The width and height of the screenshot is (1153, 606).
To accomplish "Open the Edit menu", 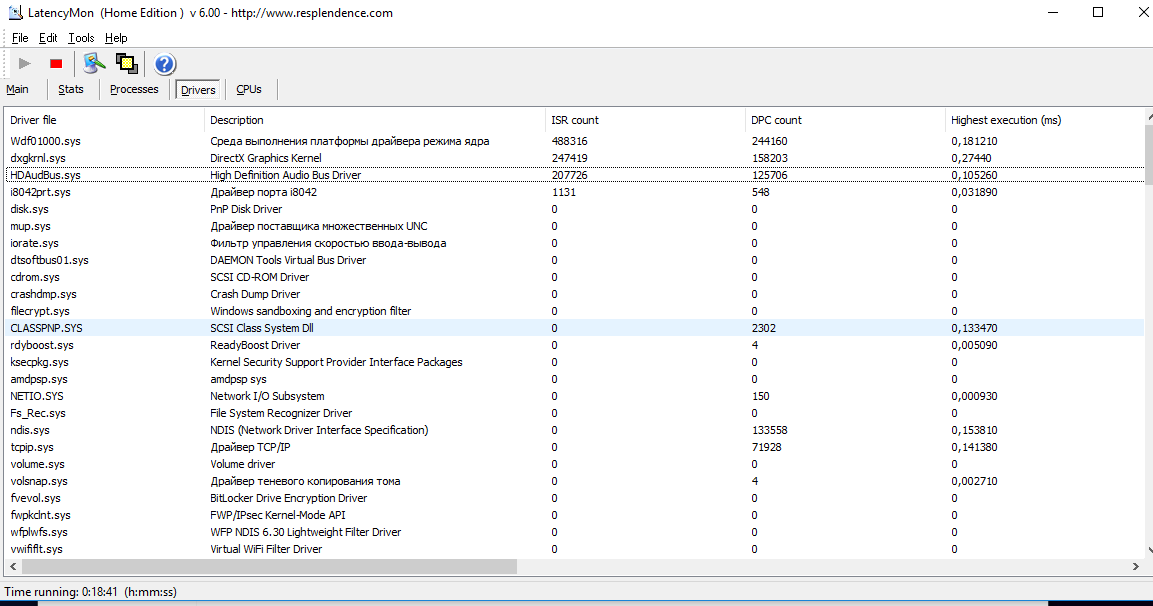I will tap(48, 38).
